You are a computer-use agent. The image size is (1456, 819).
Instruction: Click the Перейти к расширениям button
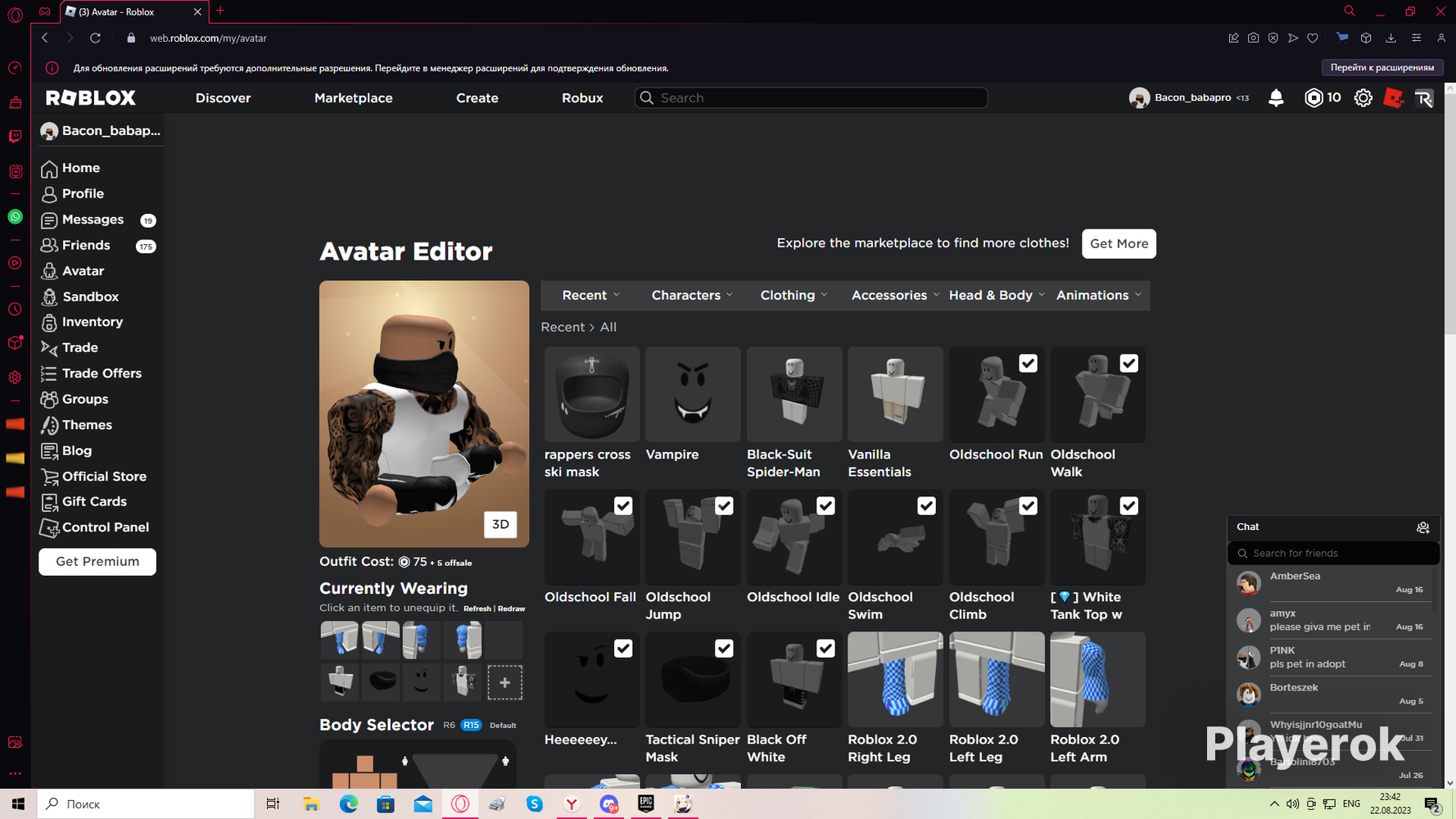pos(1382,68)
